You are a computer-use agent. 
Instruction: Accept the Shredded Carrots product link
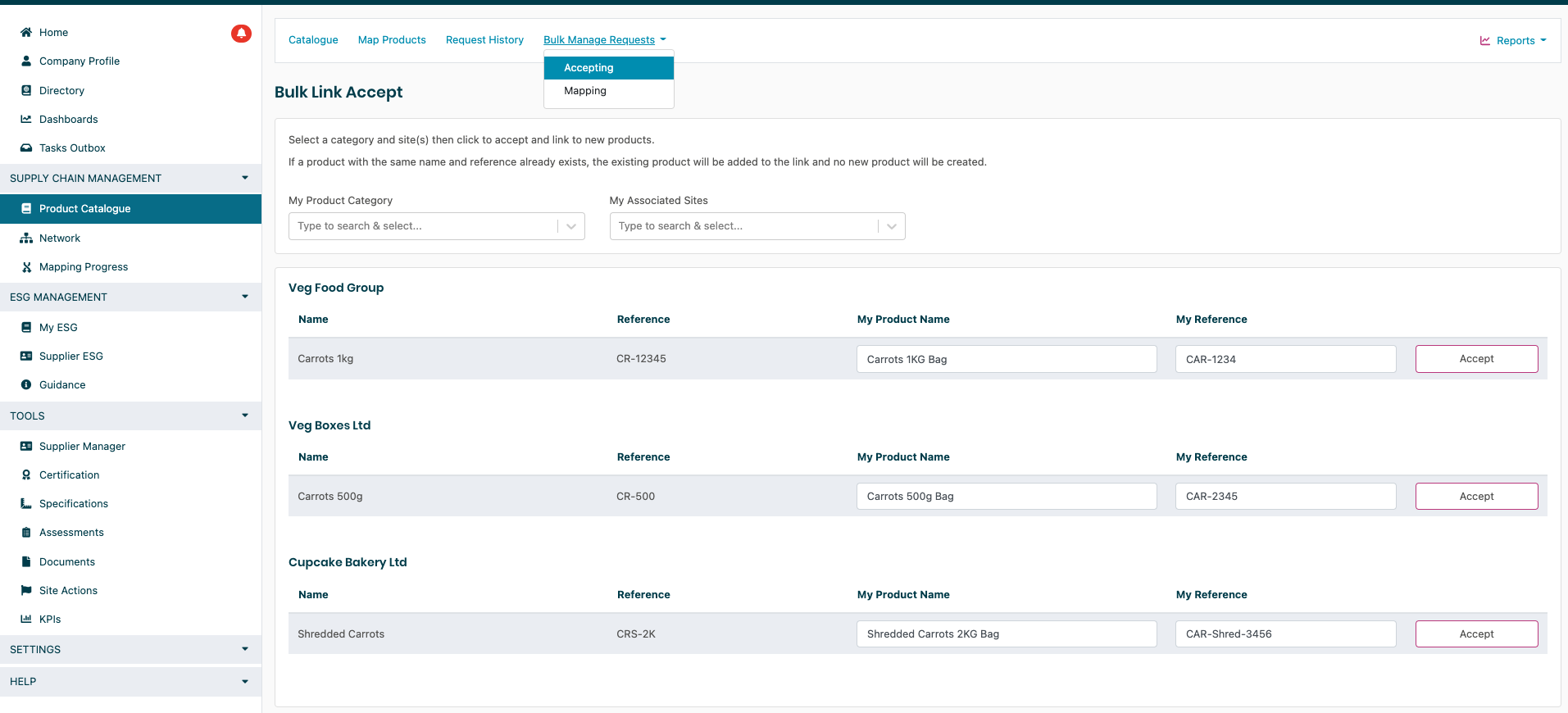(x=1476, y=634)
